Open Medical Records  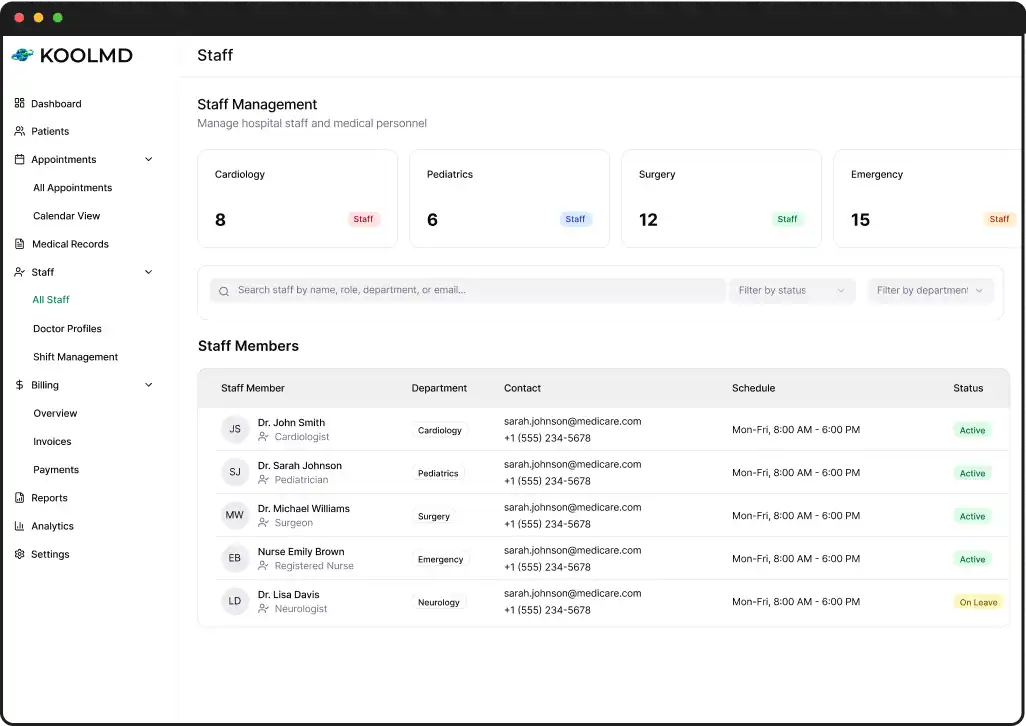click(70, 244)
